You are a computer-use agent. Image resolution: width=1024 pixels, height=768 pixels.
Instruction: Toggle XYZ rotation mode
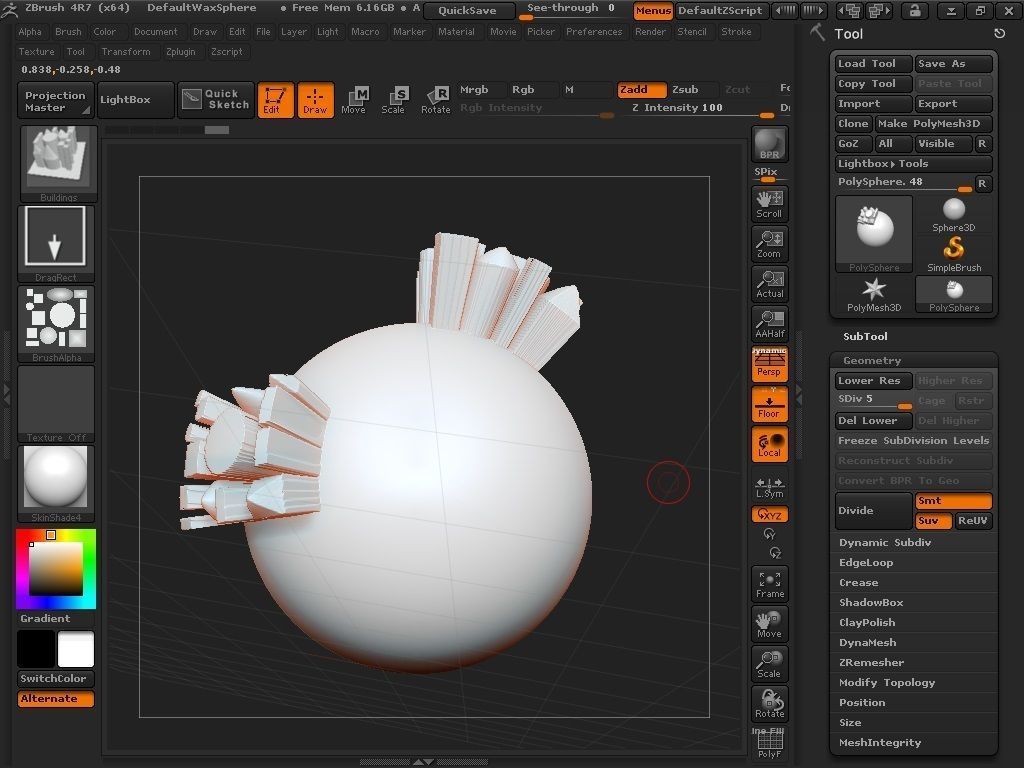[x=769, y=515]
